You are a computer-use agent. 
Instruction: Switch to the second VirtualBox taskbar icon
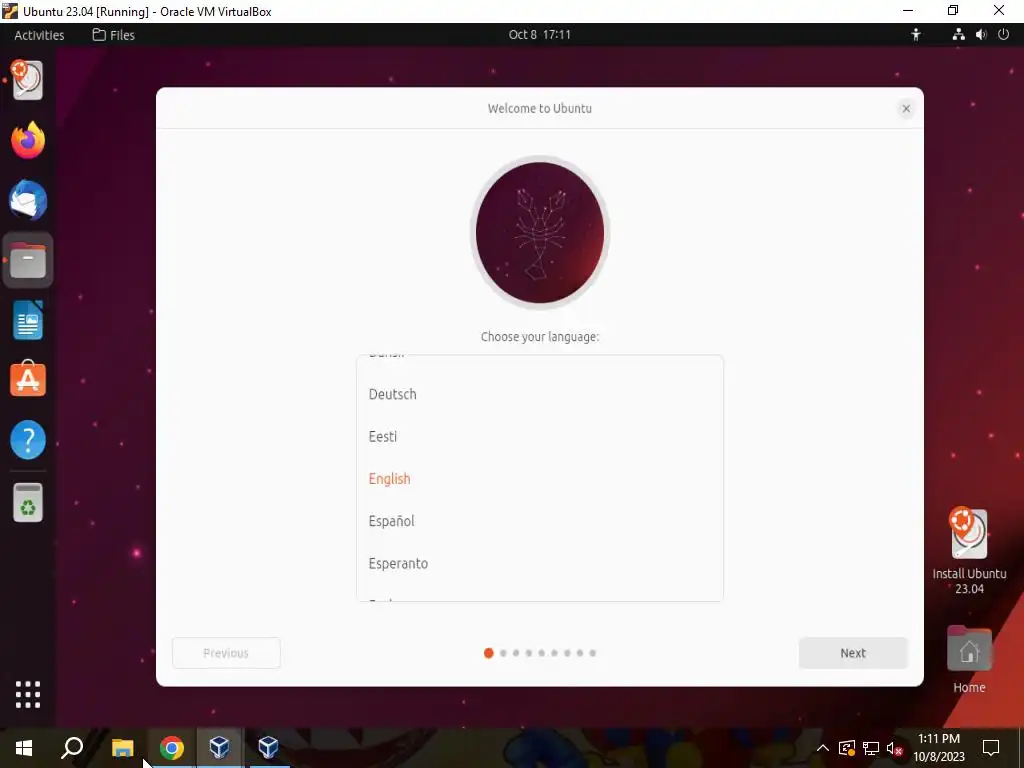pyautogui.click(x=268, y=748)
